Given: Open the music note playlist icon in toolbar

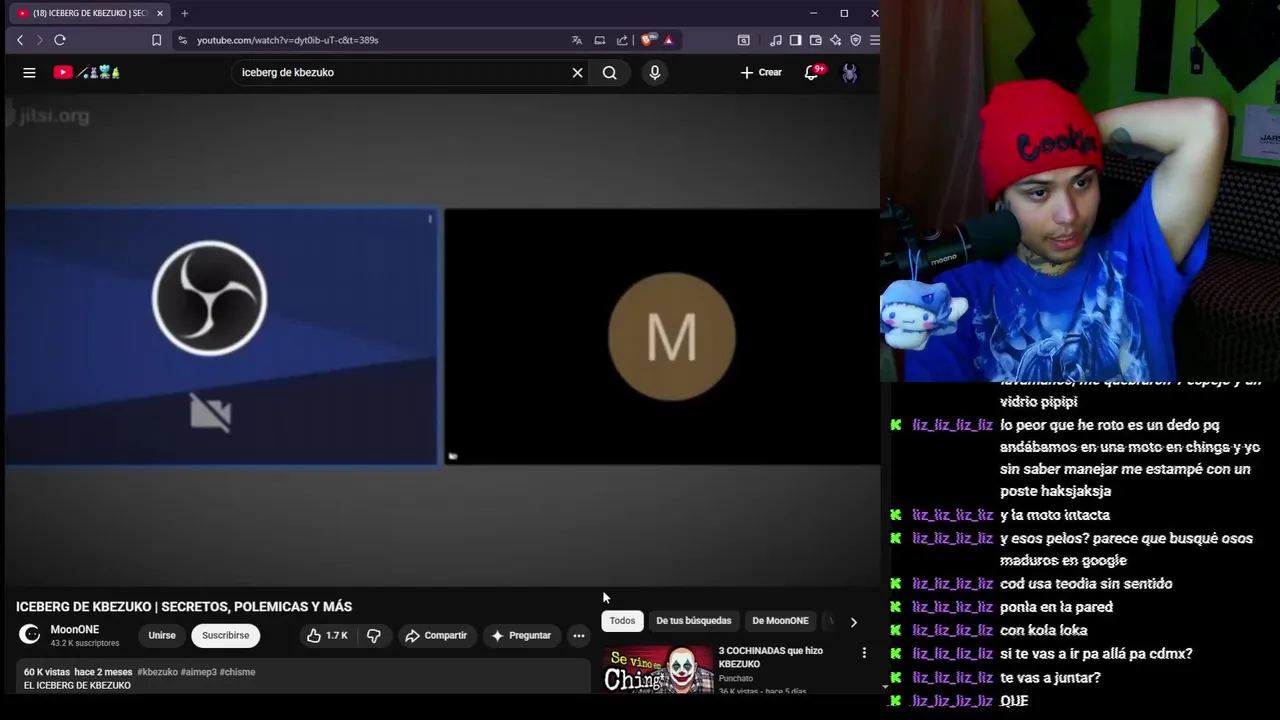Looking at the screenshot, I should click(776, 40).
